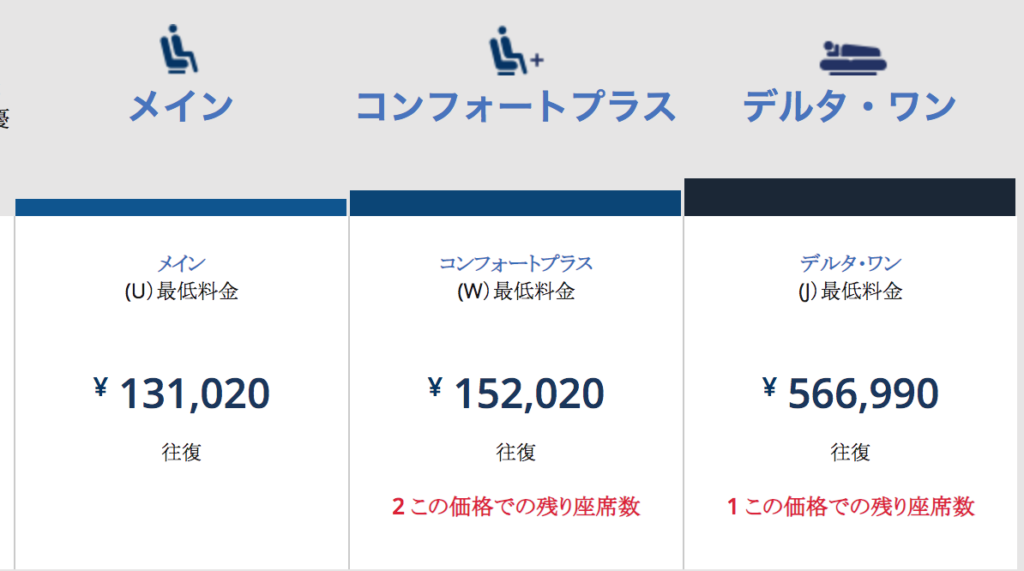
Task: Click the (U) 最低料金 label
Action: (x=182, y=291)
